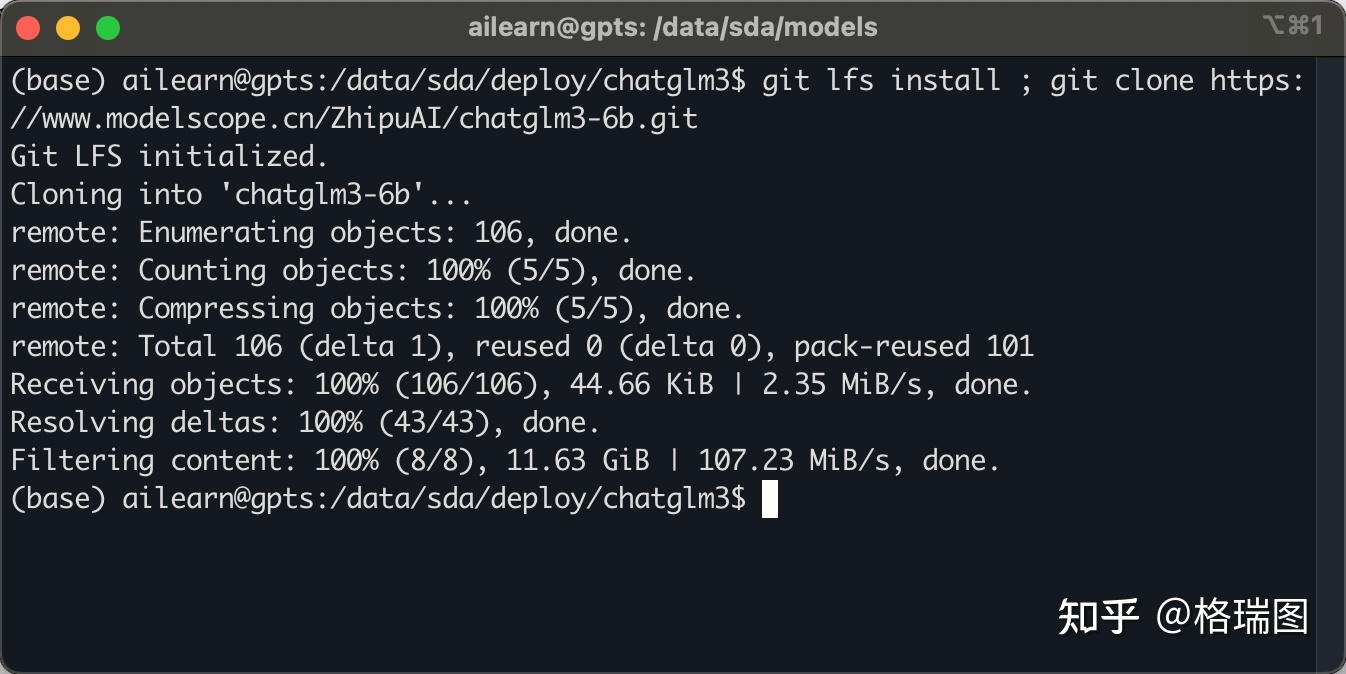The height and width of the screenshot is (674, 1346).
Task: Click the ⌥⌘1 shortcut indicator in title bar
Action: [1293, 26]
